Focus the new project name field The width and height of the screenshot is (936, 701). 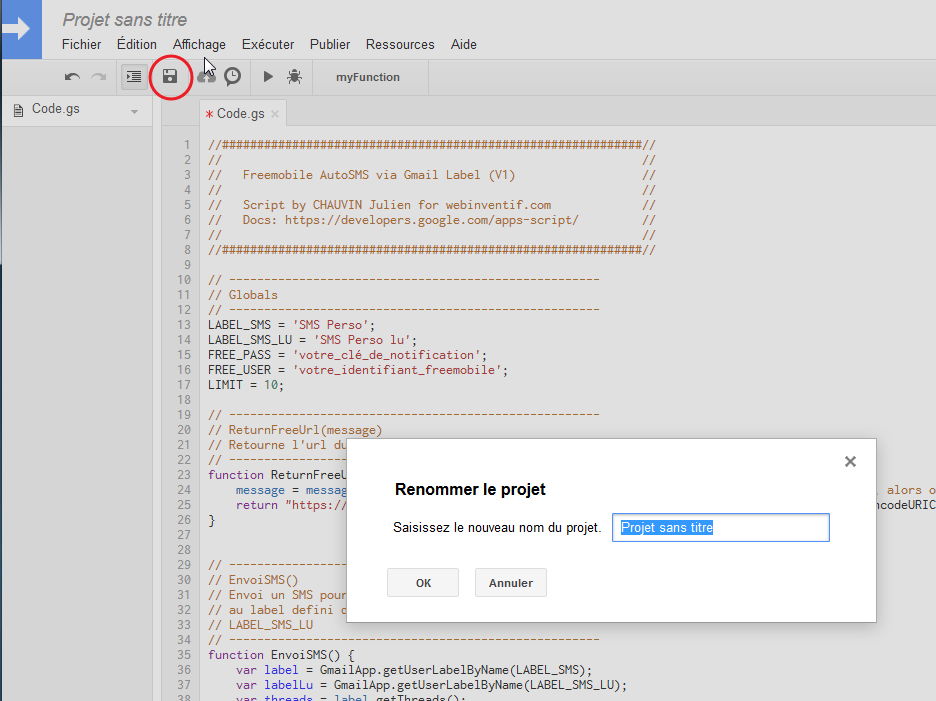point(721,528)
